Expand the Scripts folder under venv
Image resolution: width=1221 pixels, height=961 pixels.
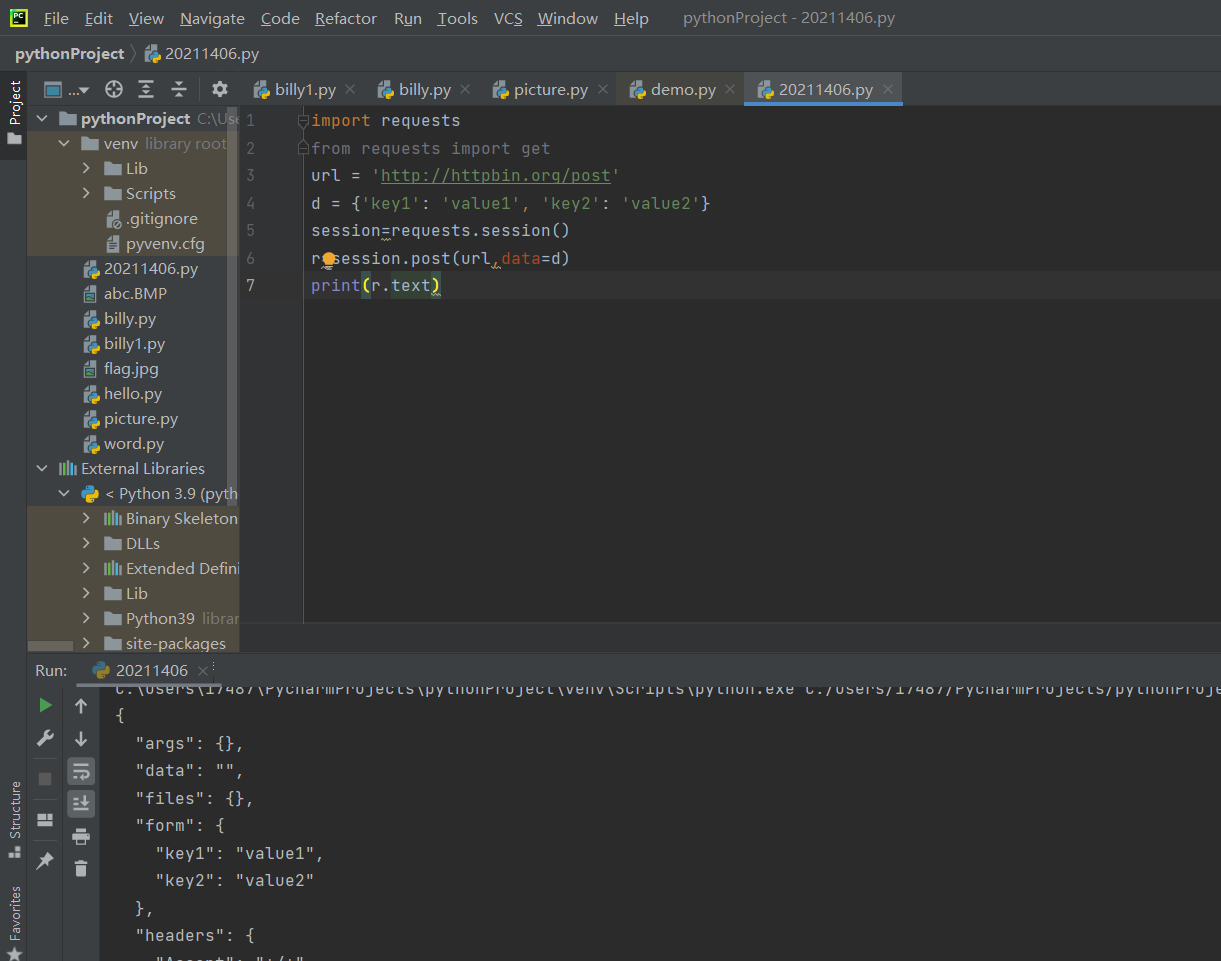[87, 193]
